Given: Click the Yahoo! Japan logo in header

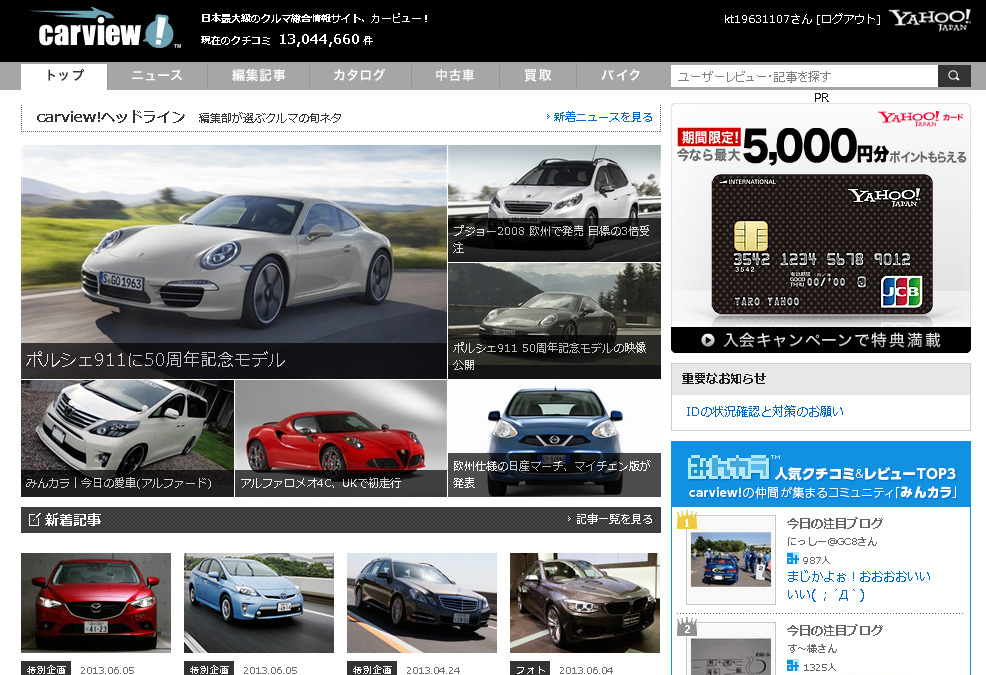Looking at the screenshot, I should tap(929, 20).
